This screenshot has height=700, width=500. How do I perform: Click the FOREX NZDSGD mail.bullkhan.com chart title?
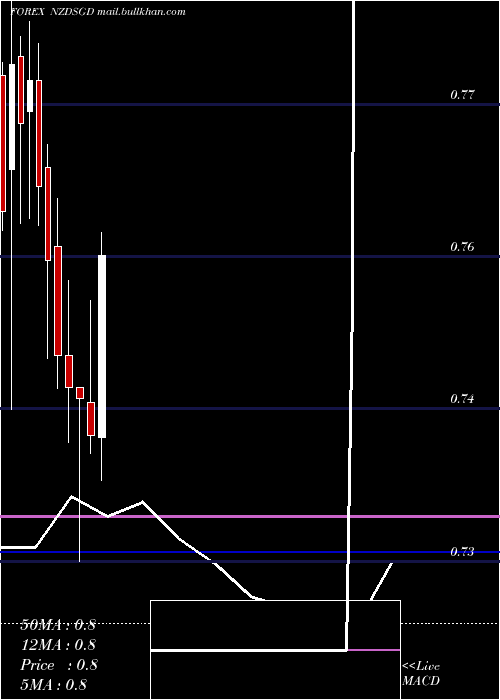[98, 12]
